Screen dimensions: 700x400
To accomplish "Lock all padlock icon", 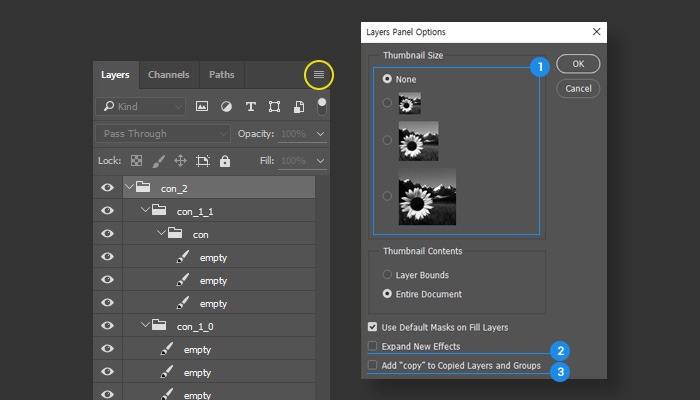I will coord(225,161).
